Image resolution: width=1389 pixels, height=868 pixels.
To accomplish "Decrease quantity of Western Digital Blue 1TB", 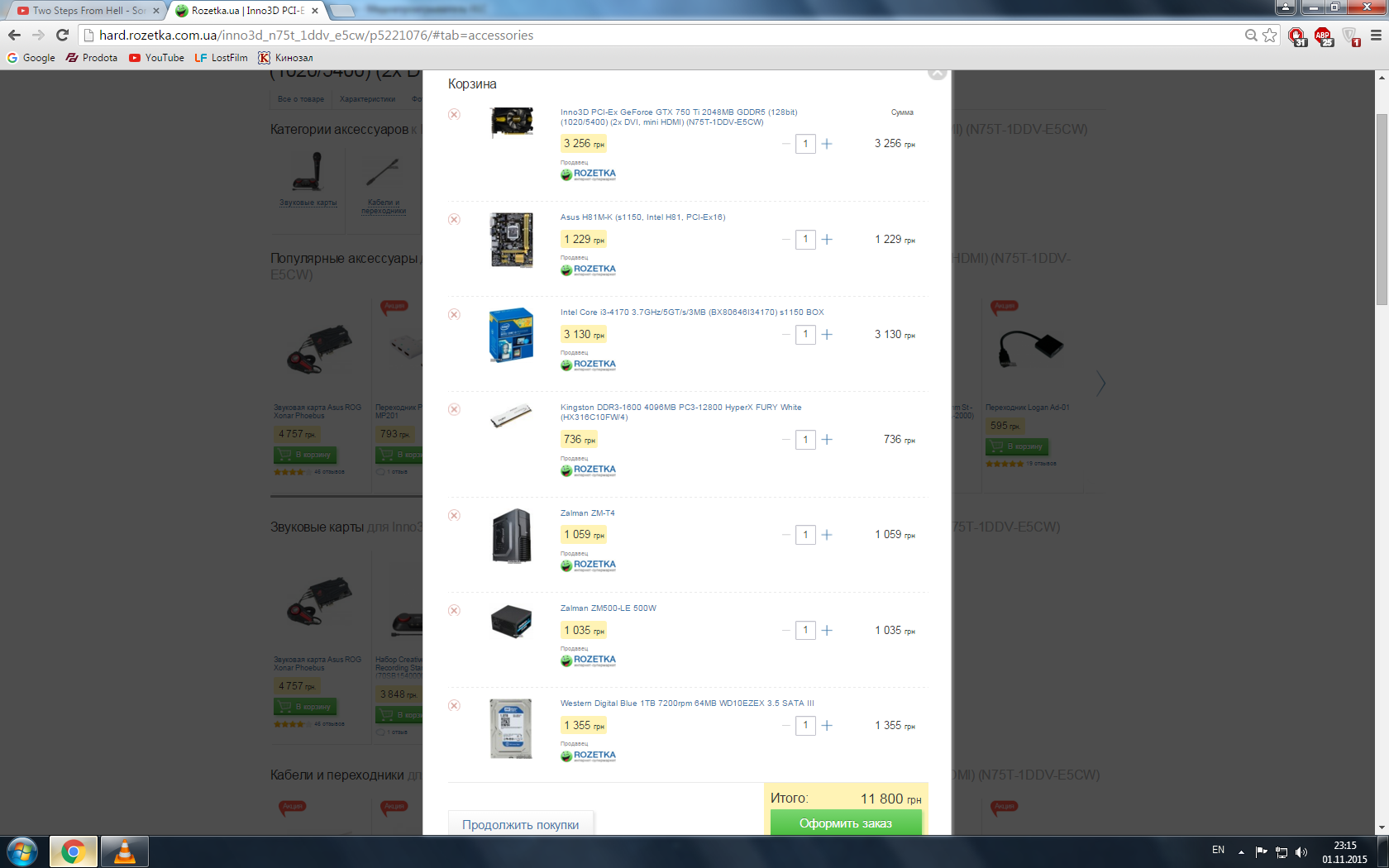I will pyautogui.click(x=785, y=726).
